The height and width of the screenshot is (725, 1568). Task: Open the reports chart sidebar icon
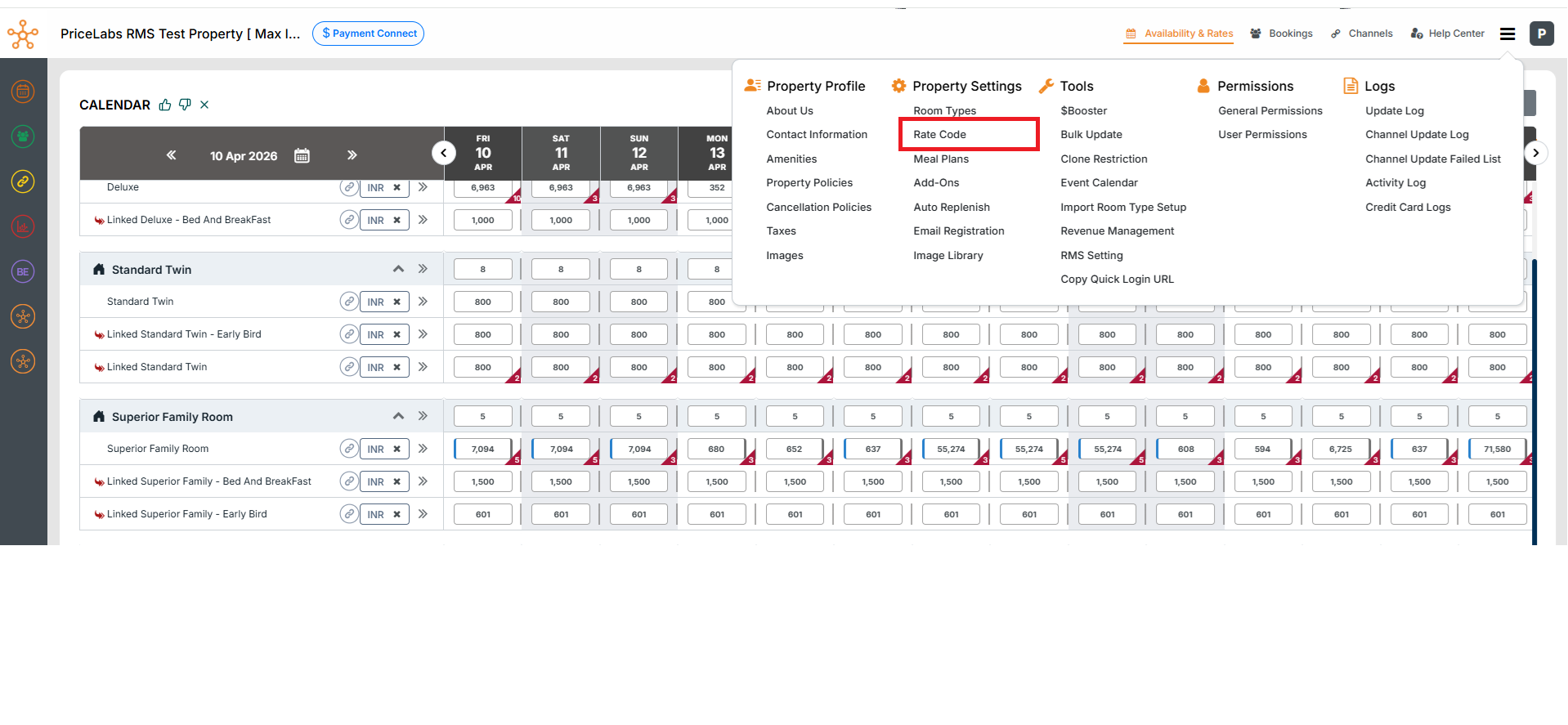23,226
